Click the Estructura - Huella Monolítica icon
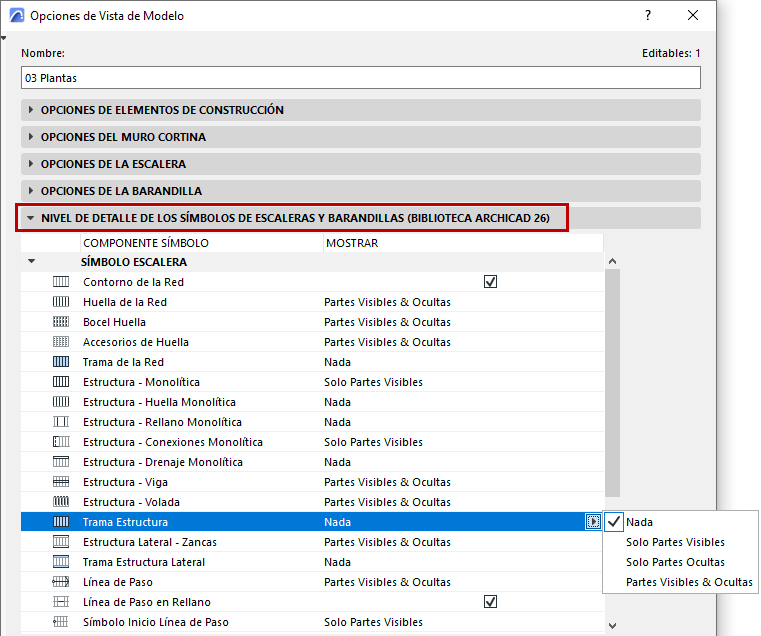Image resolution: width=761 pixels, height=636 pixels. 61,402
